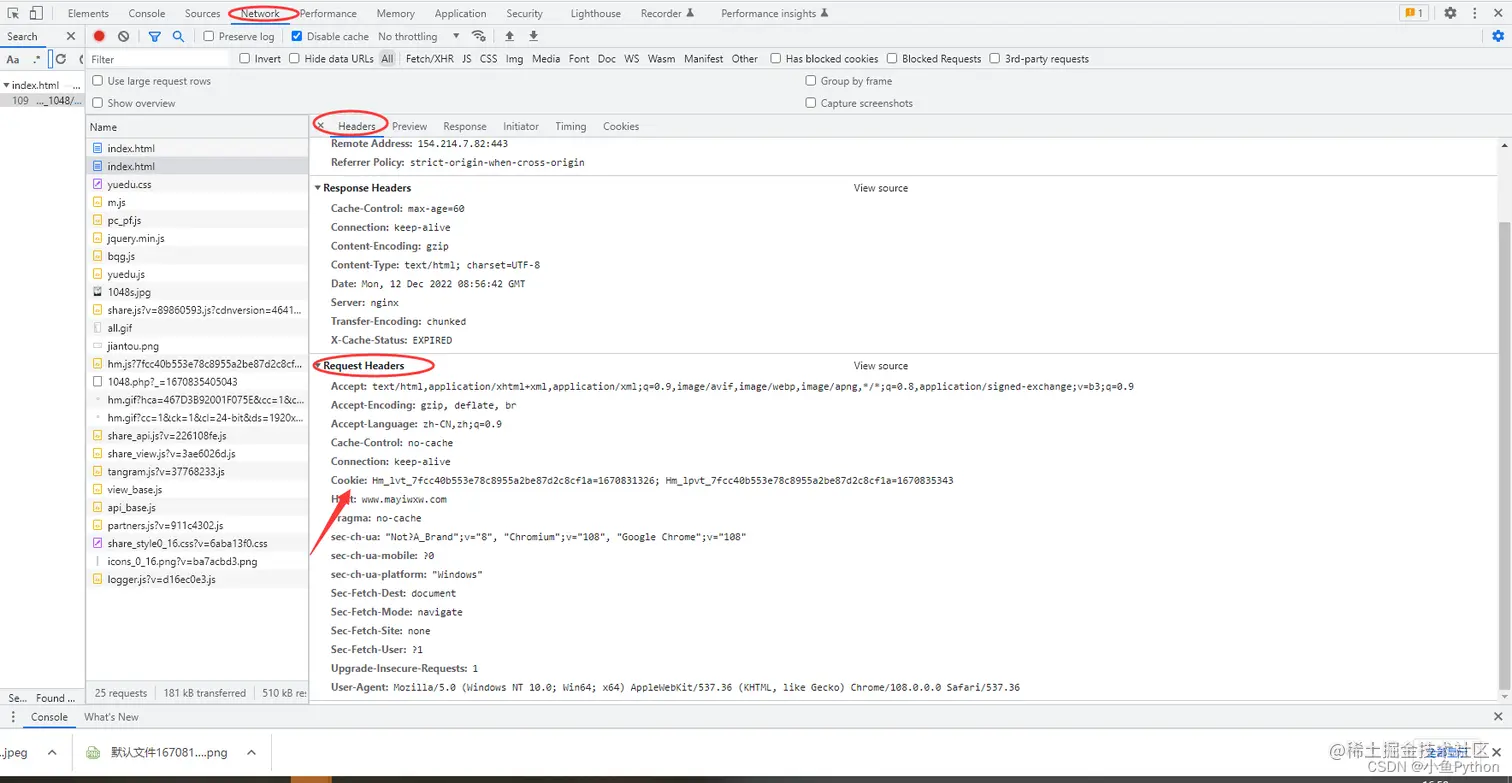Switch to the Preview tab
Image resolution: width=1512 pixels, height=783 pixels.
[x=409, y=126]
